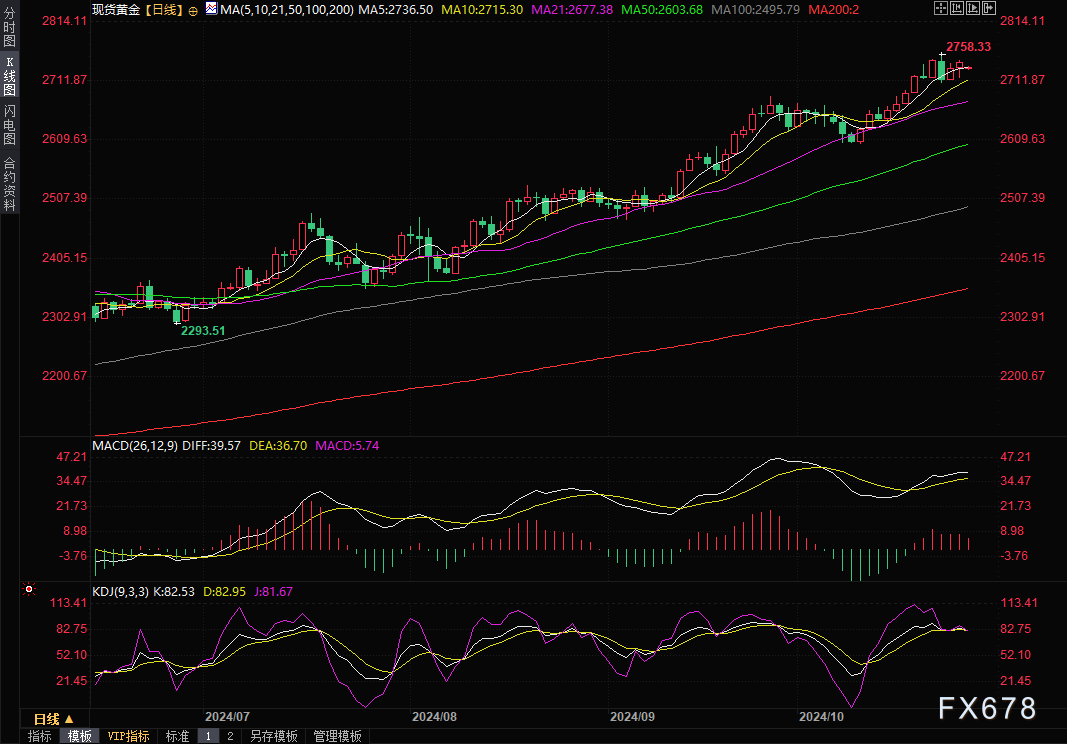Select the K线图 sidebar tab
This screenshot has width=1067, height=744.
tap(9, 76)
